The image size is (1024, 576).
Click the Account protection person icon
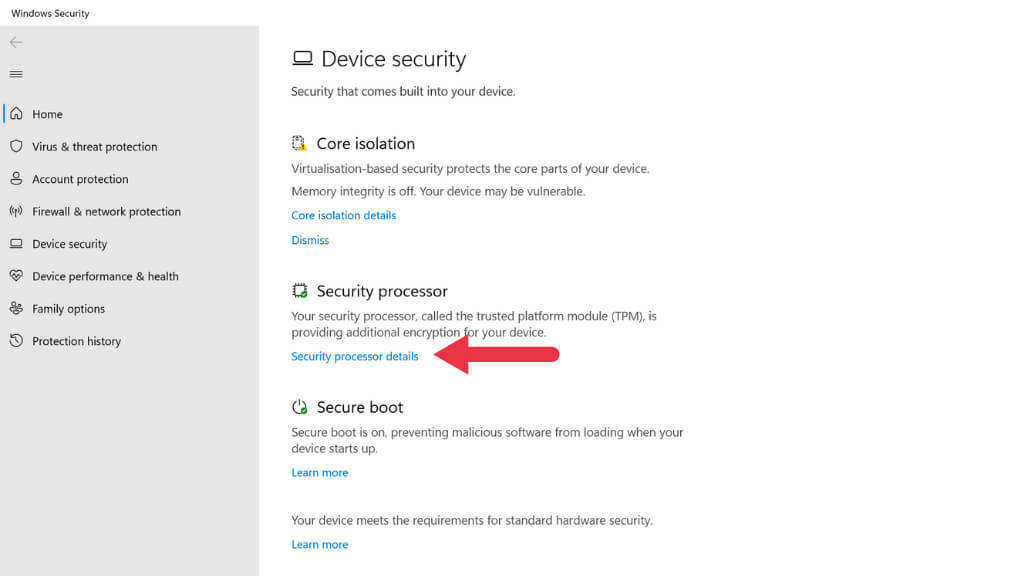(x=16, y=179)
